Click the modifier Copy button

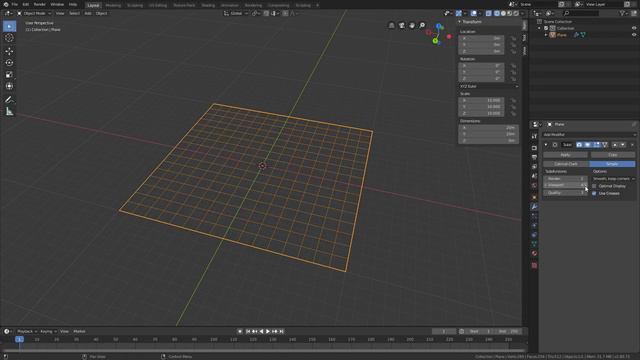pos(613,155)
